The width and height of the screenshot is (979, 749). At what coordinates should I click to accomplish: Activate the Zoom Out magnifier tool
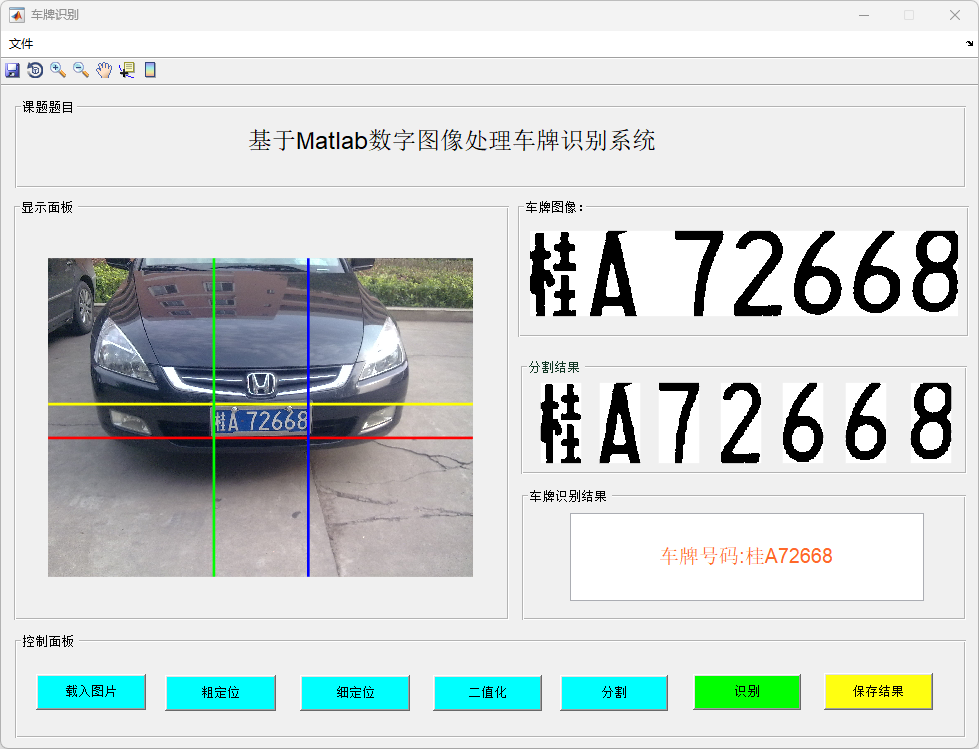pyautogui.click(x=81, y=70)
